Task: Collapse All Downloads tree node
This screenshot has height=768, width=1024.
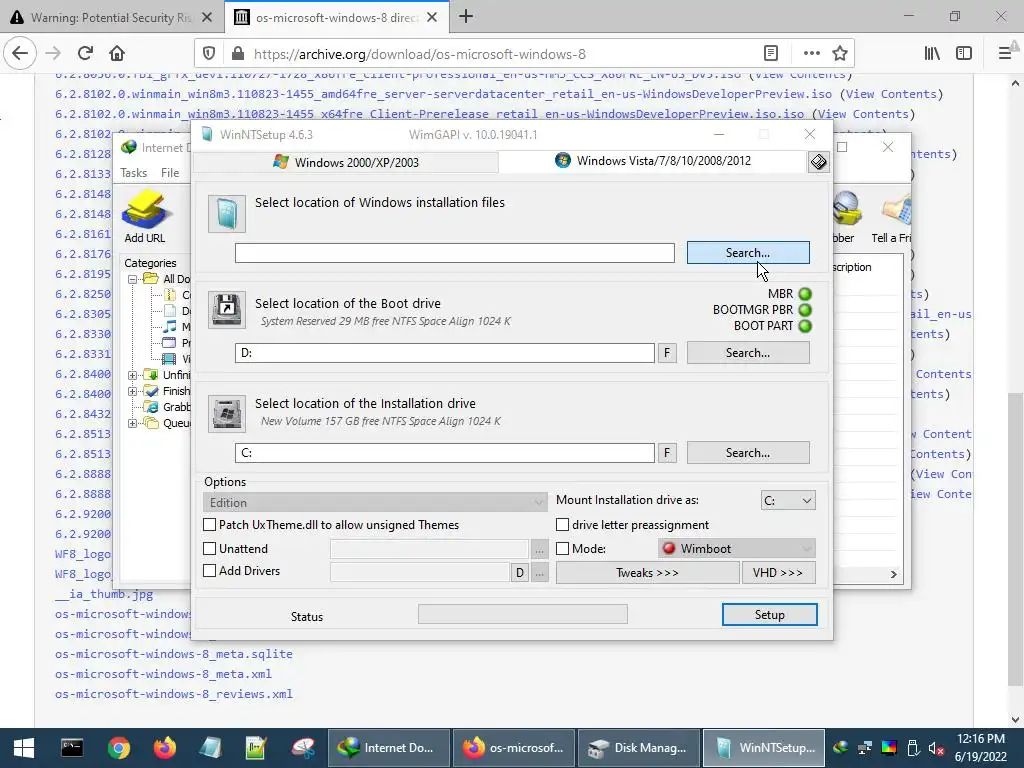Action: point(133,279)
